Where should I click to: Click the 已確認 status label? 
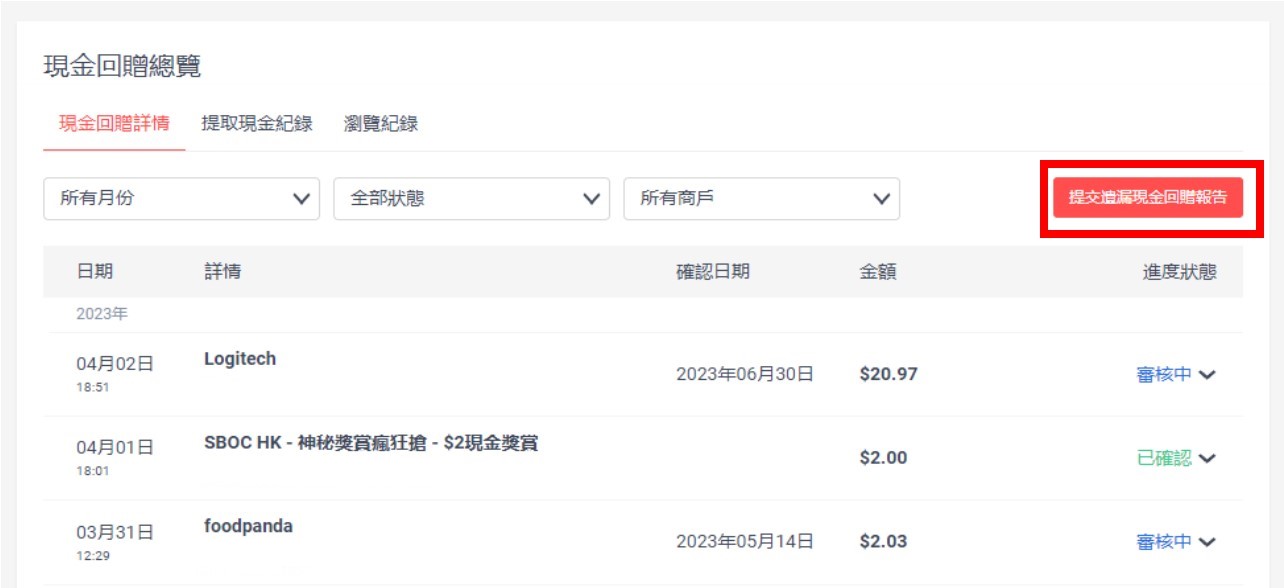click(x=1164, y=458)
